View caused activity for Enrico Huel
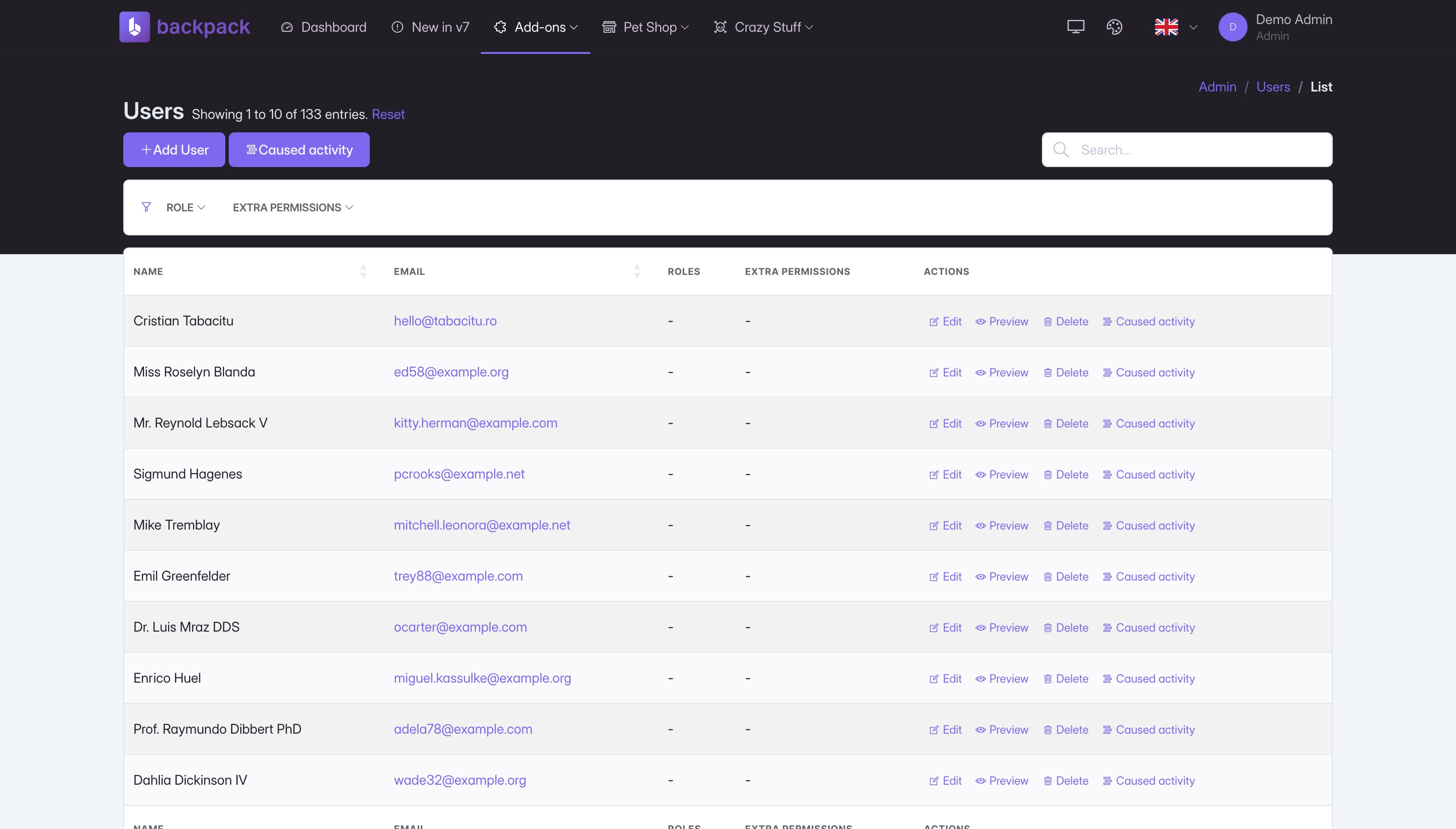 (1148, 679)
